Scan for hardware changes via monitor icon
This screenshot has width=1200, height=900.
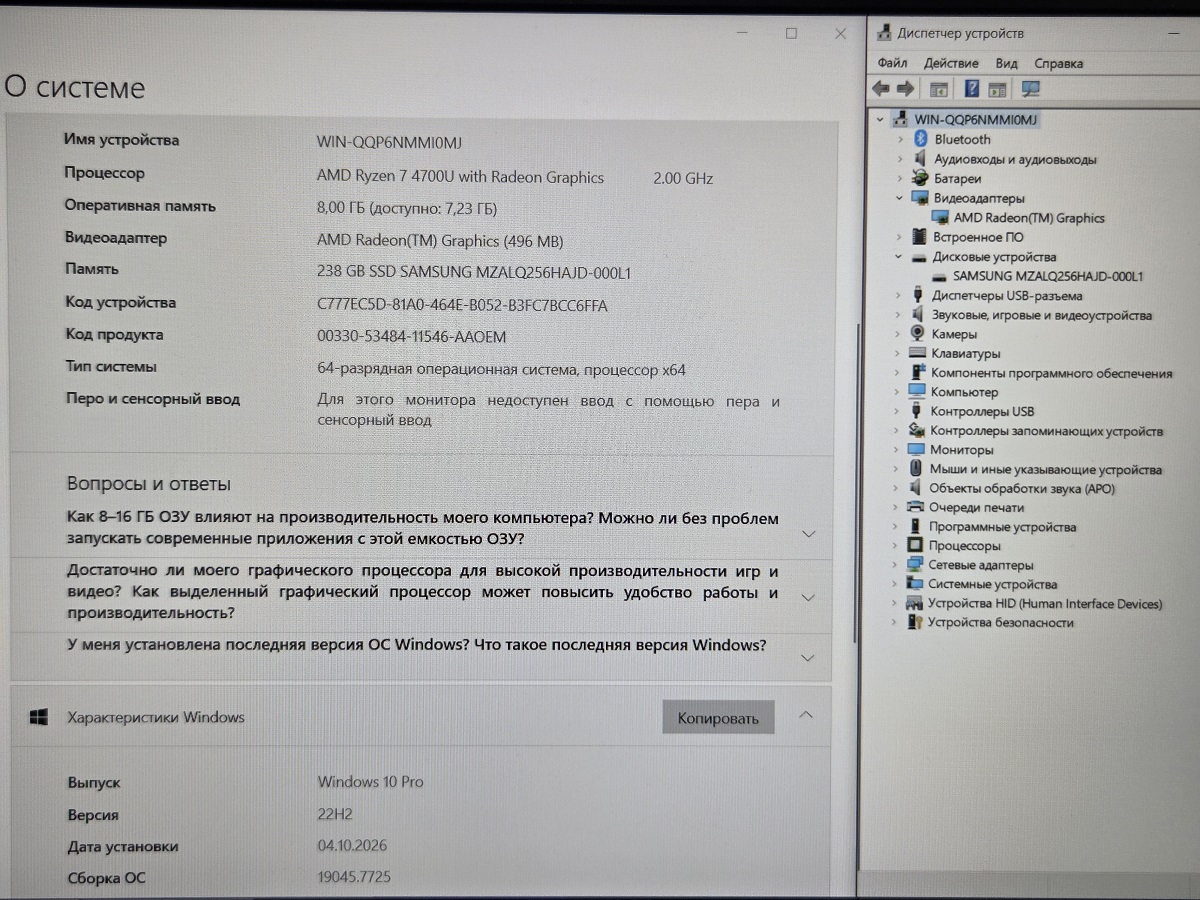[1030, 89]
